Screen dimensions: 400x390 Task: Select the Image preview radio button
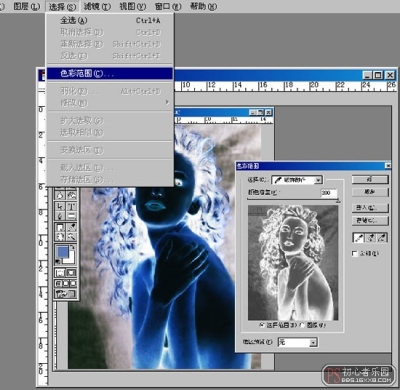pyautogui.click(x=302, y=325)
